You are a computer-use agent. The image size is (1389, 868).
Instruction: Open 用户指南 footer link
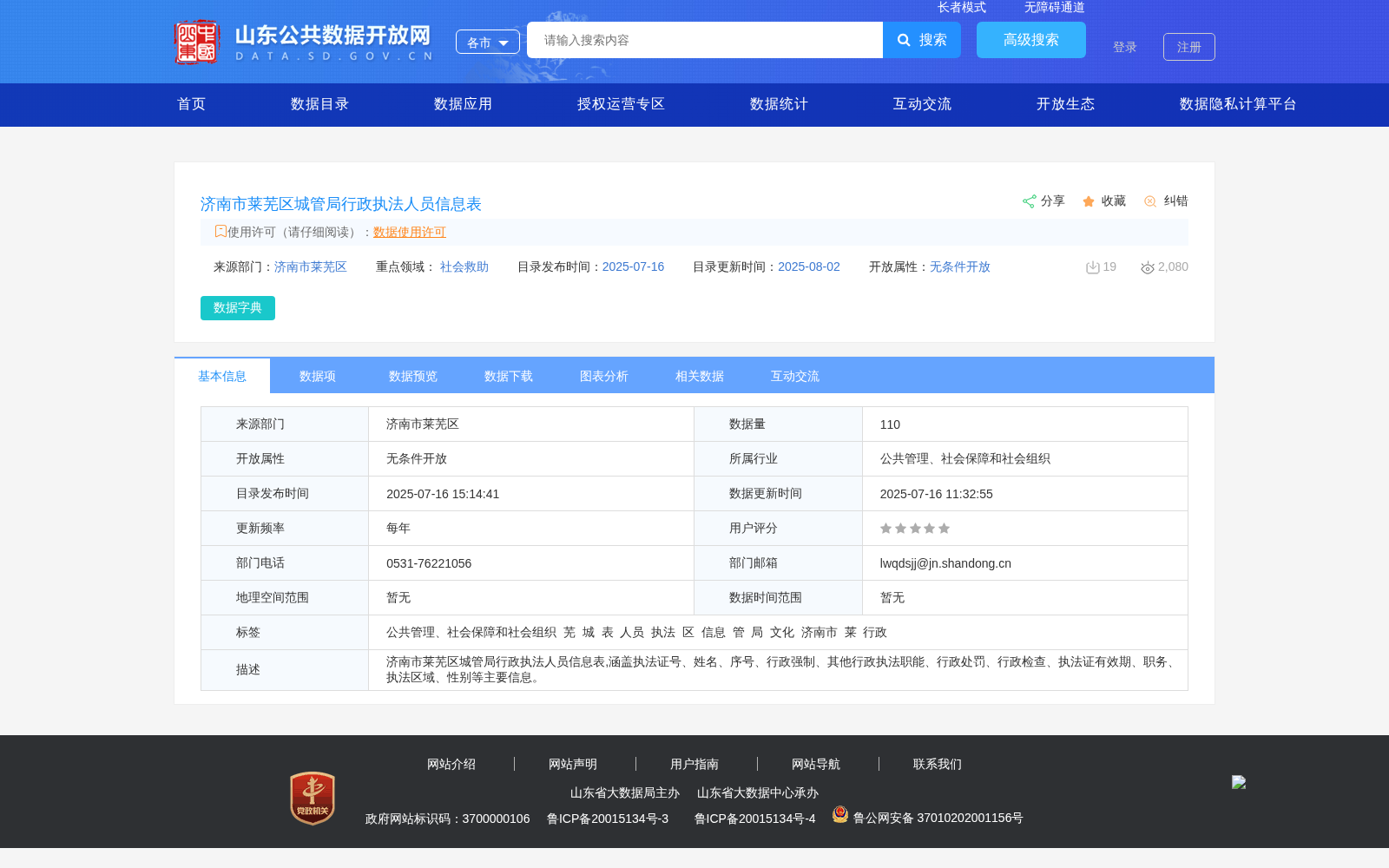(694, 765)
